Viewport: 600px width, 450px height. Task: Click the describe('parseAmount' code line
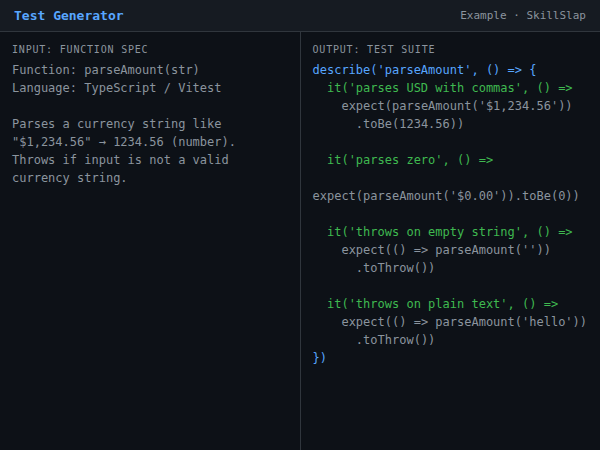pos(424,70)
